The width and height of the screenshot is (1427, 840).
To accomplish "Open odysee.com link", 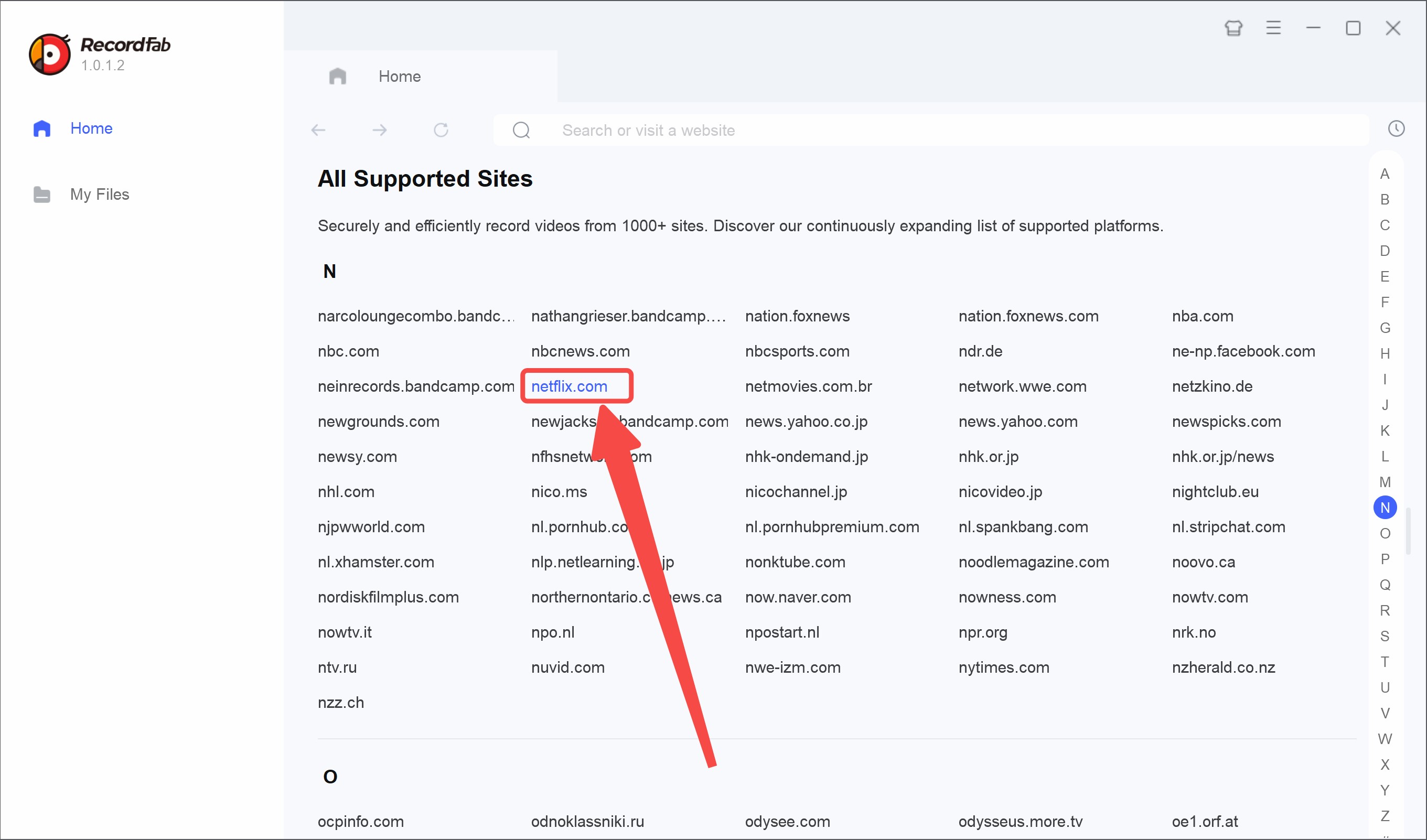I will coord(788,821).
